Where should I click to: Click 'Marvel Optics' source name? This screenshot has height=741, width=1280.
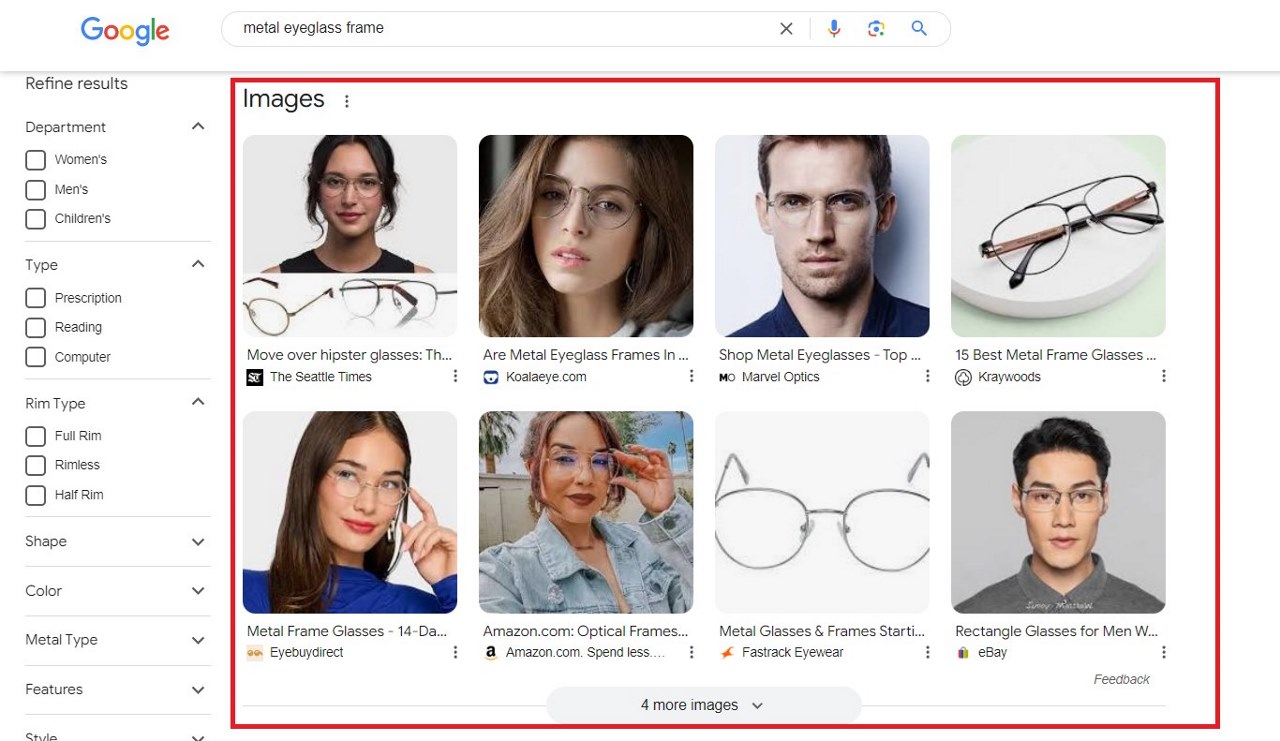[780, 377]
